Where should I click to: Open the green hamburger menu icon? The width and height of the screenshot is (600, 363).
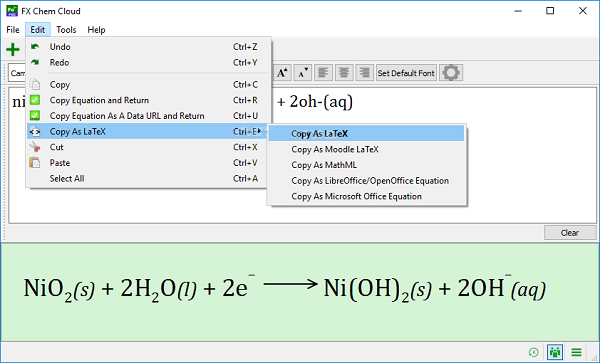click(576, 352)
